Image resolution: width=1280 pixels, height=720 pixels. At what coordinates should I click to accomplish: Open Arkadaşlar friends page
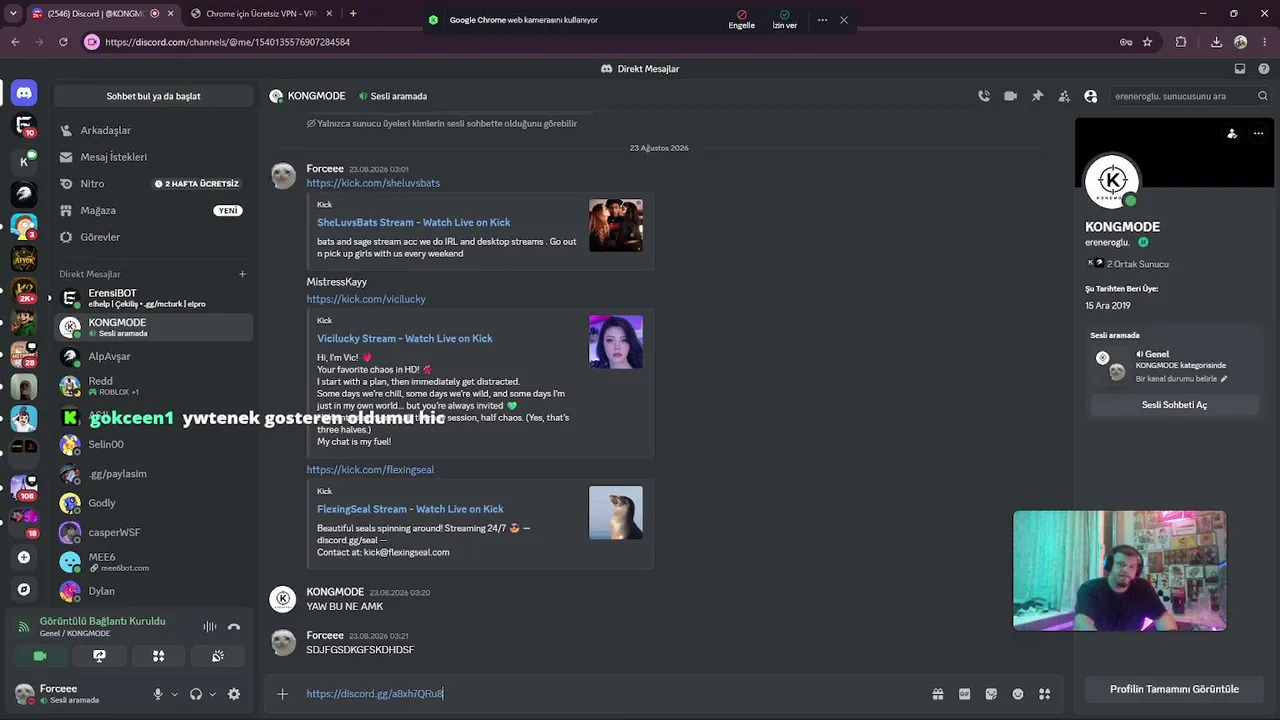[153, 130]
